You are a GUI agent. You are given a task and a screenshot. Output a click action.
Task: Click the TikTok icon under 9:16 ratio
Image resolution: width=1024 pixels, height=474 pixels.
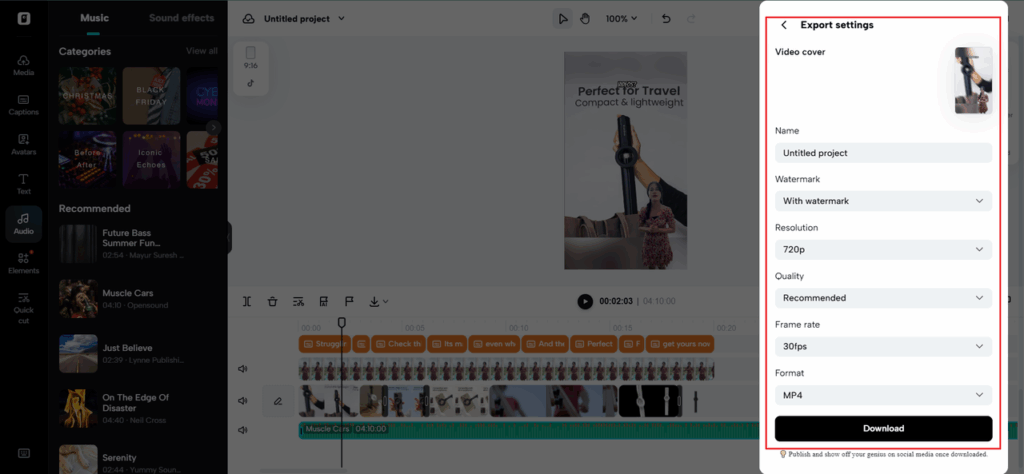[x=250, y=83]
